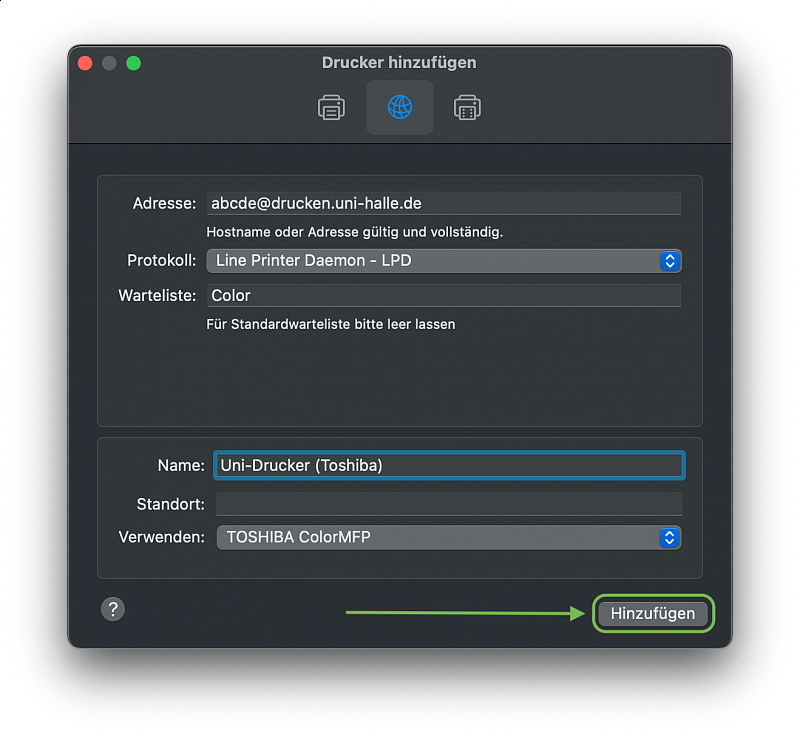Open the Windows printer icon tab
The height and width of the screenshot is (739, 800).
467,107
